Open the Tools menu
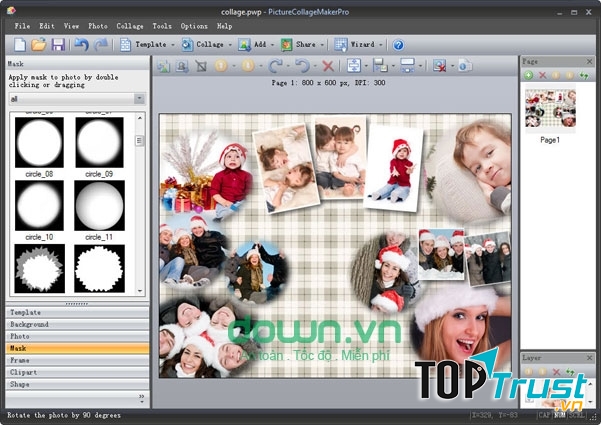601x425 pixels. point(162,25)
